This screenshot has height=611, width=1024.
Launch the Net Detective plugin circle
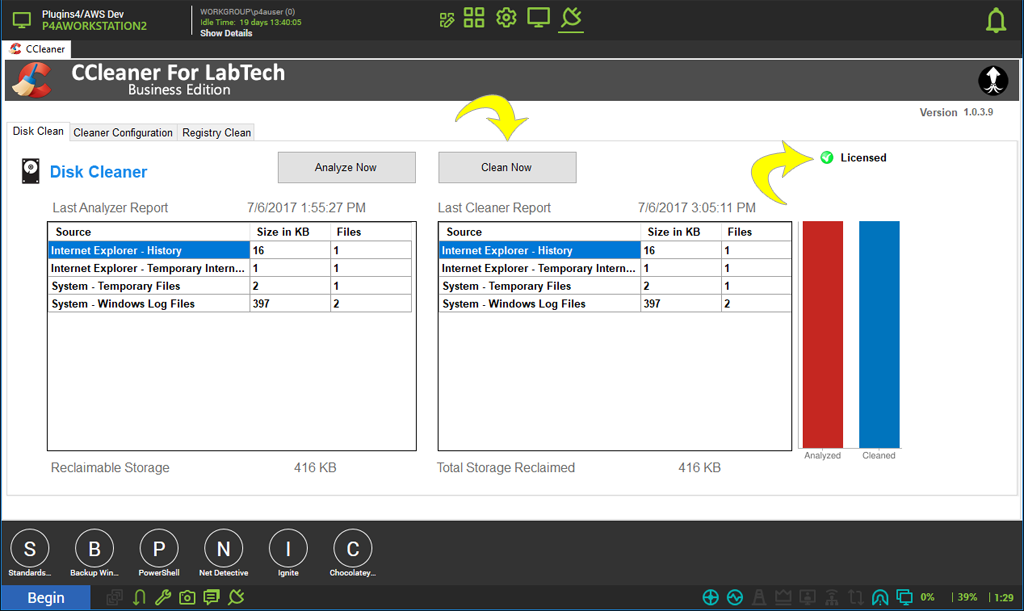[x=223, y=549]
